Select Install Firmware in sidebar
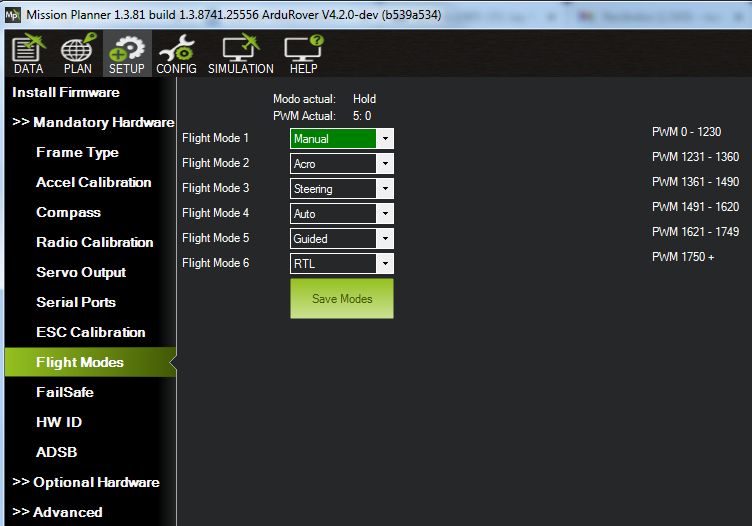 tap(66, 92)
